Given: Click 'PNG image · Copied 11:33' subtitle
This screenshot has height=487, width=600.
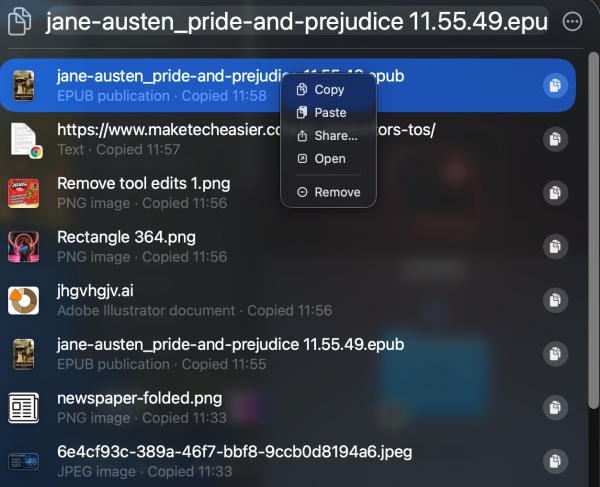Looking at the screenshot, I should point(142,418).
